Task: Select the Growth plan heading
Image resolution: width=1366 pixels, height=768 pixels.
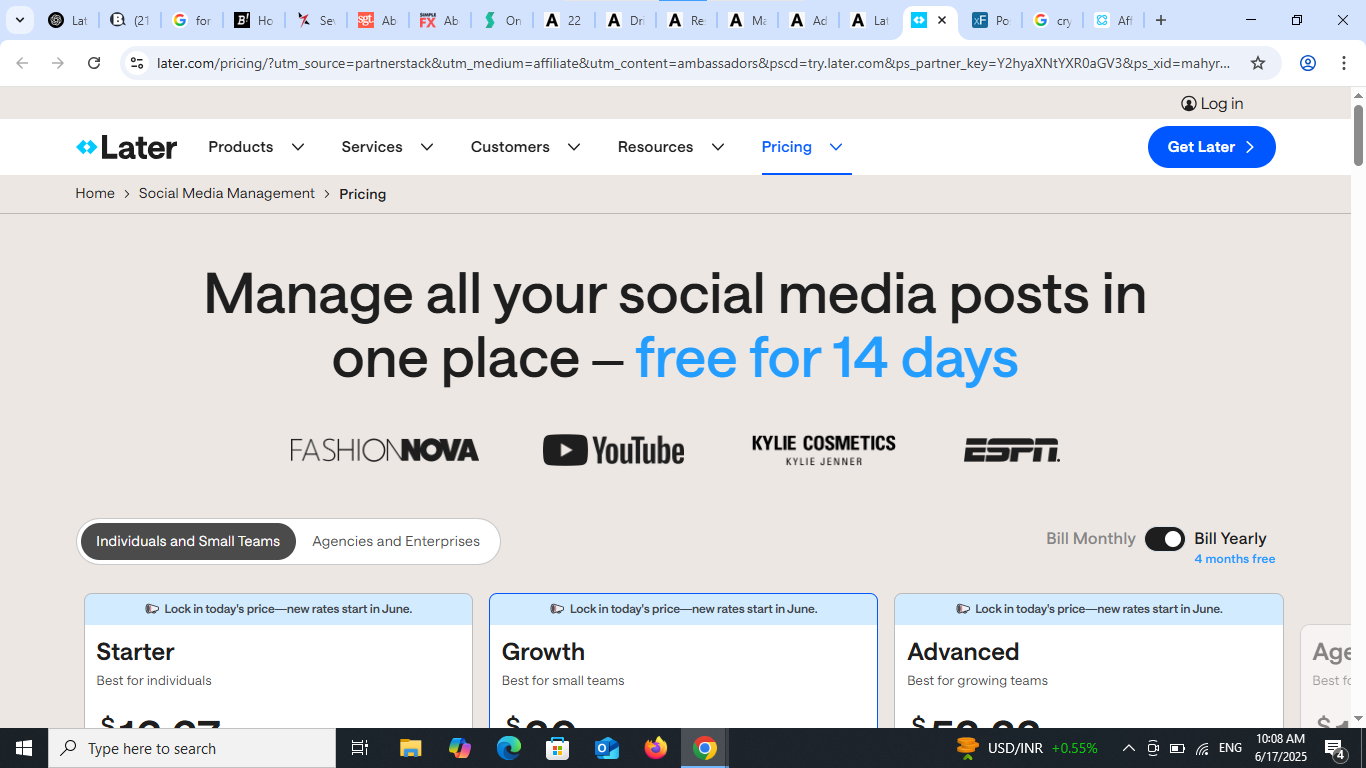Action: click(543, 652)
